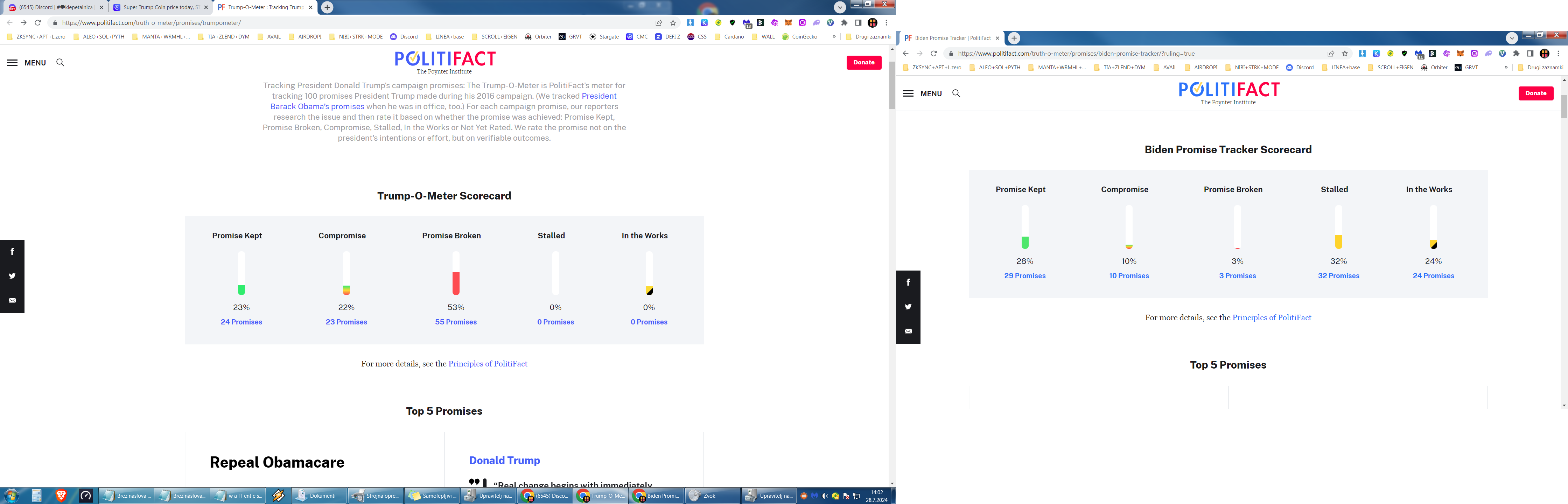The width and height of the screenshot is (1568, 504).
Task: Open a new tab in the Trump window
Action: [328, 7]
